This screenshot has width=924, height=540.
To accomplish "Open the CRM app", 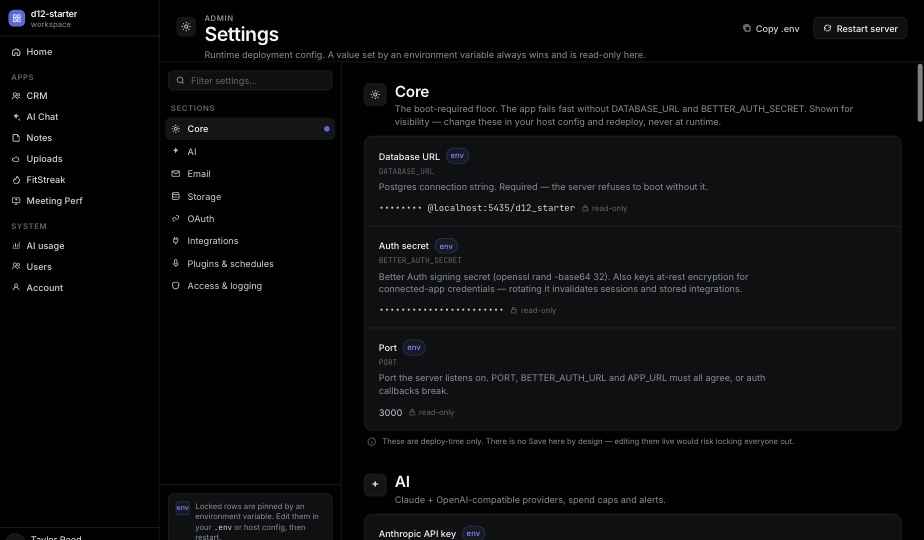I will [80, 96].
